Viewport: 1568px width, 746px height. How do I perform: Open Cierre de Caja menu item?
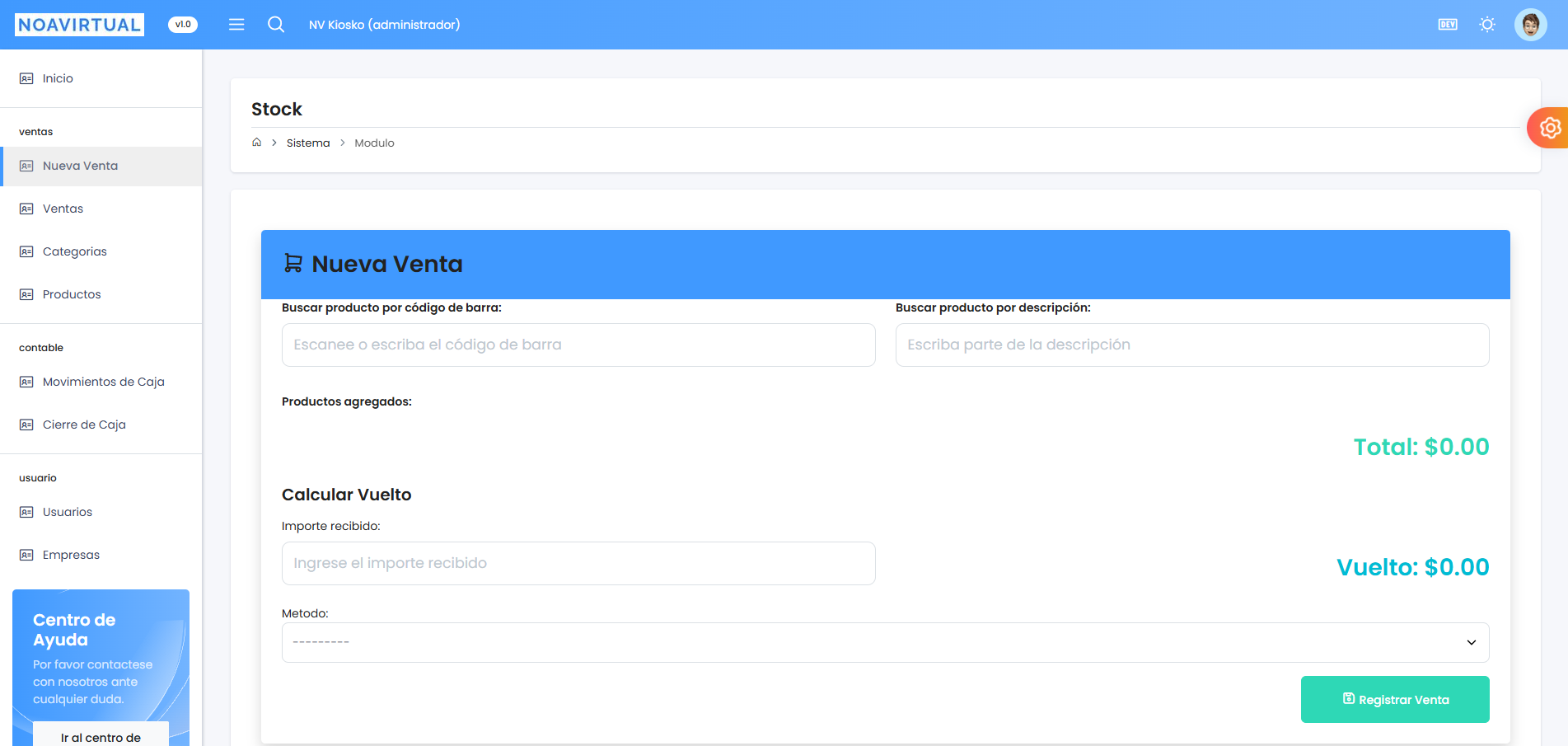[x=101, y=425]
